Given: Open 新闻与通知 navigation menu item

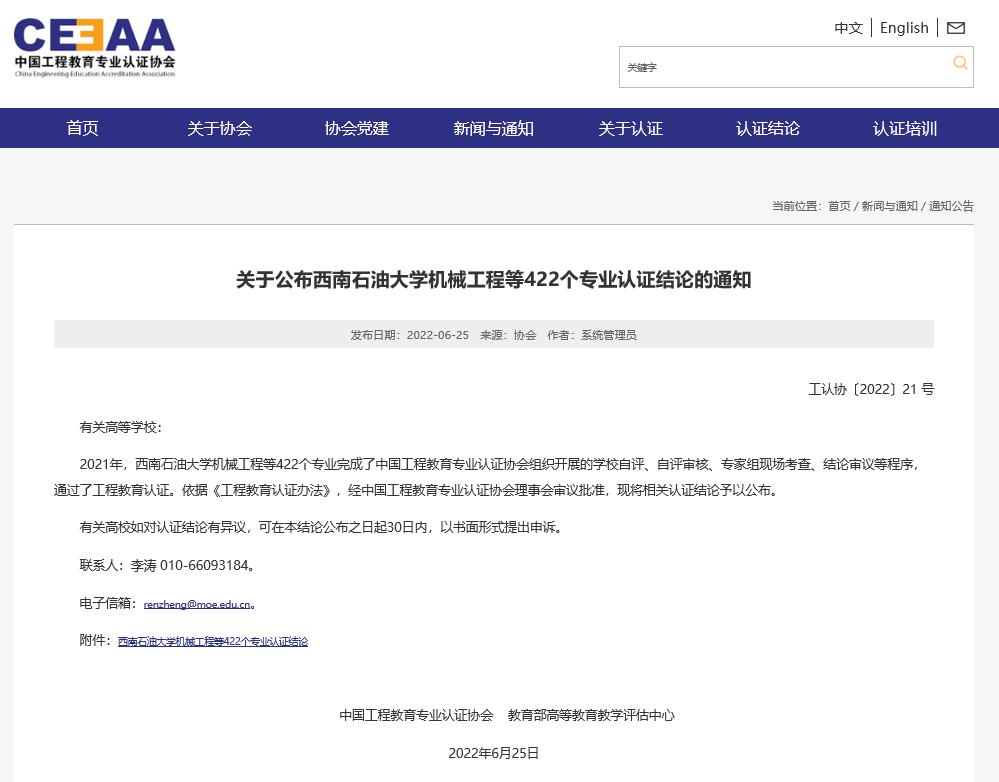Looking at the screenshot, I should click(x=493, y=128).
